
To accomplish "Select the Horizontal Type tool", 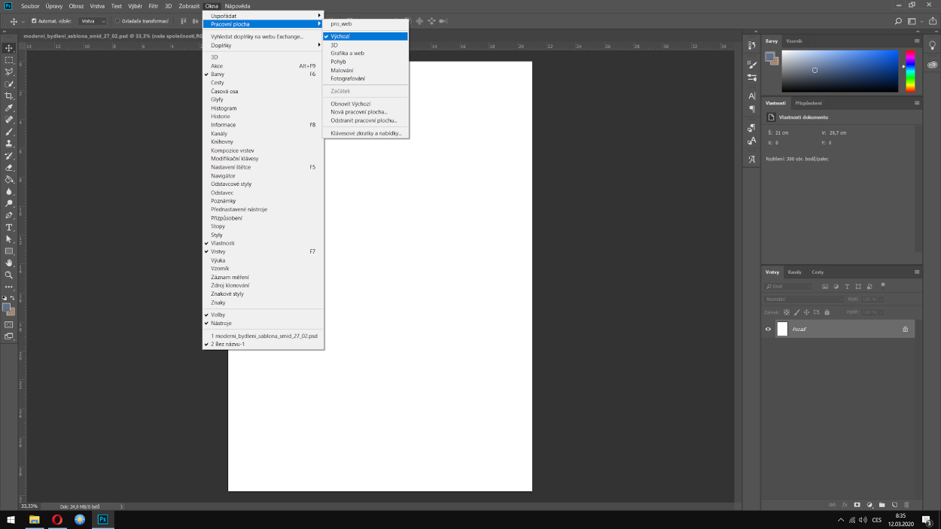I will pos(9,228).
